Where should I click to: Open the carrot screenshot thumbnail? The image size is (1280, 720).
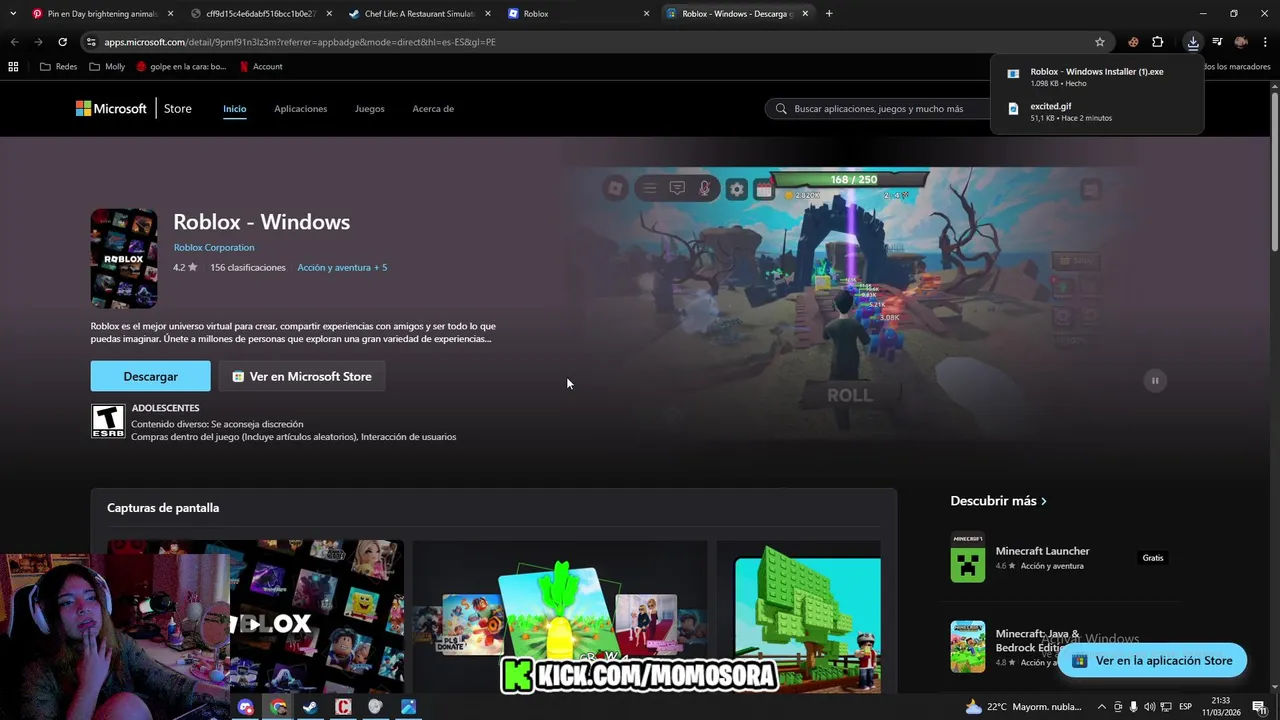[559, 616]
